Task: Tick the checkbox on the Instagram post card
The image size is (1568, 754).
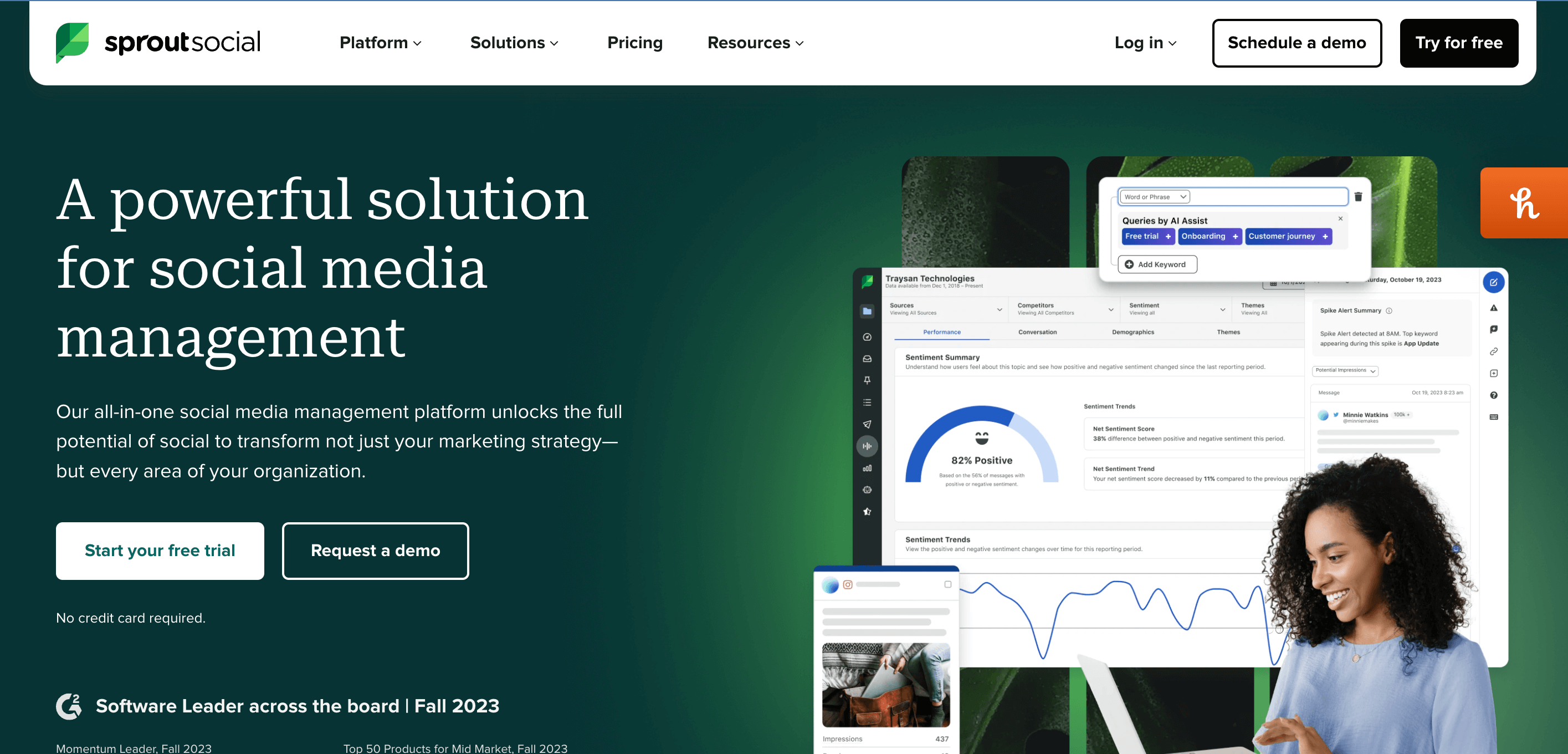Action: (947, 585)
